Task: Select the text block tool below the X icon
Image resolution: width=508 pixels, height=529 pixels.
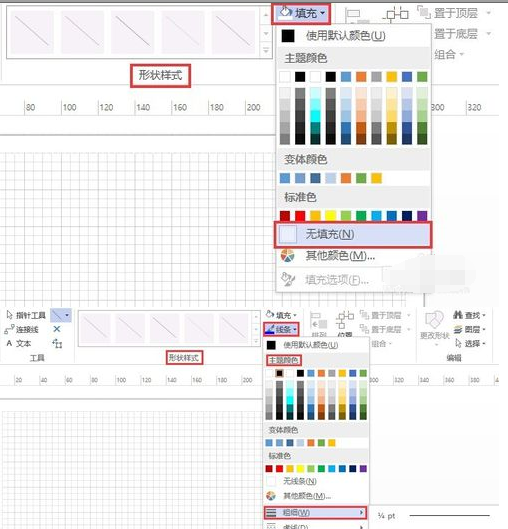Action: pyautogui.click(x=57, y=343)
